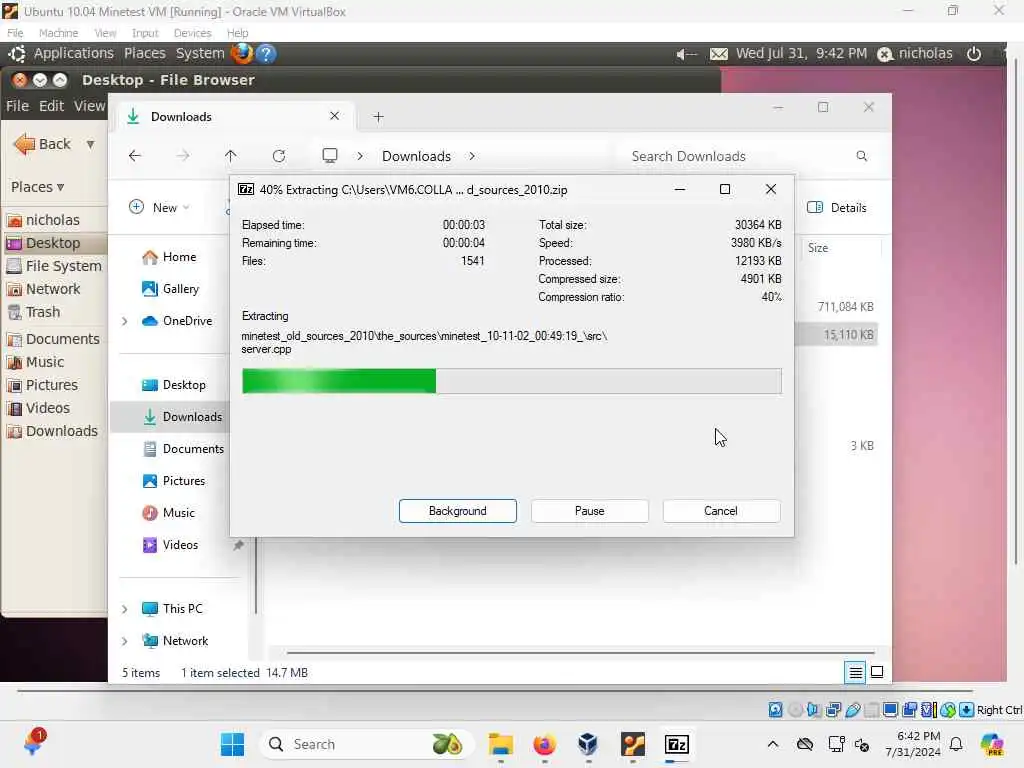Open Pictures in Explorer navigation pane
Viewport: 1024px width, 768px height.
tap(174, 481)
